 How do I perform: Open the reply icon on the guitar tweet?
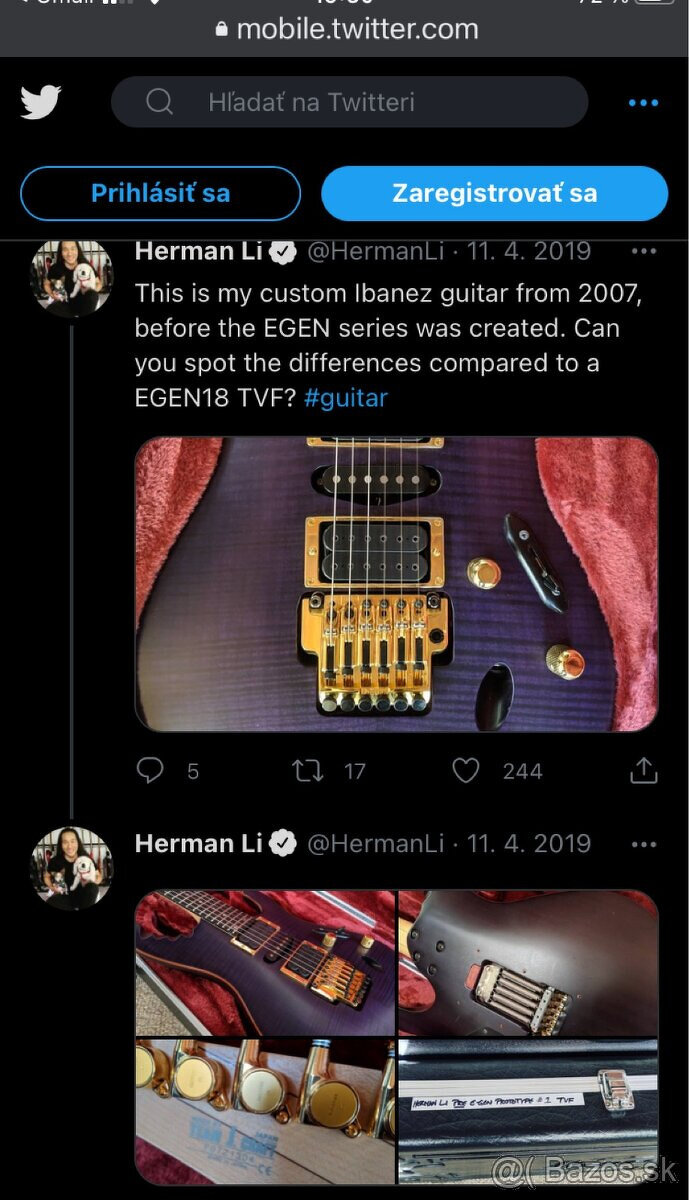150,770
